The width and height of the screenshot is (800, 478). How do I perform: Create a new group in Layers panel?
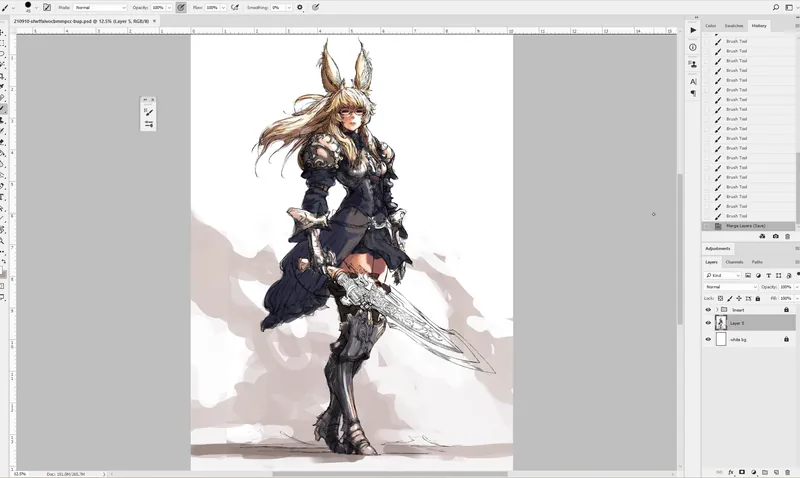pos(765,472)
